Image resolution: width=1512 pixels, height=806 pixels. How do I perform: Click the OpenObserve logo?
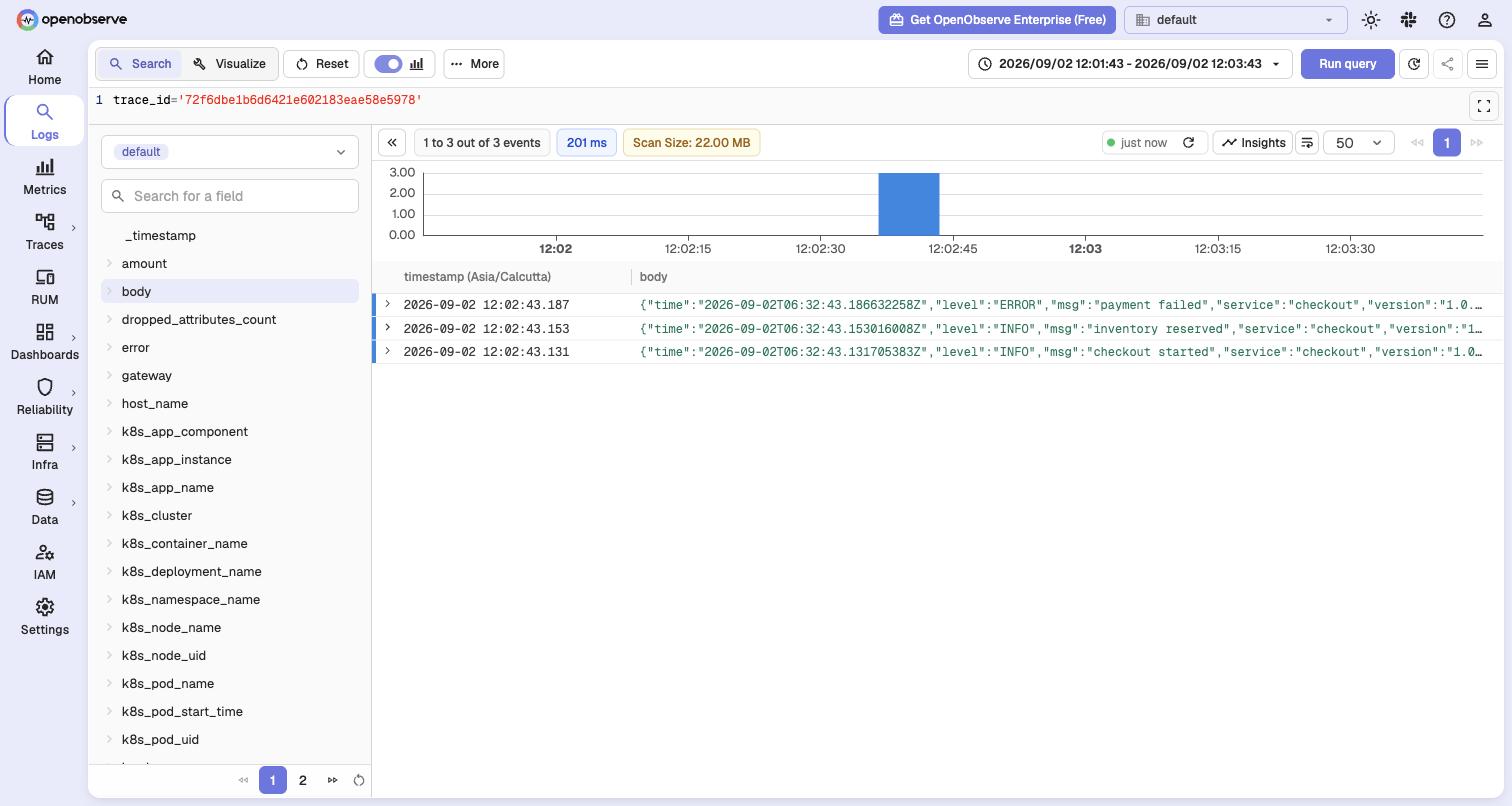(72, 19)
